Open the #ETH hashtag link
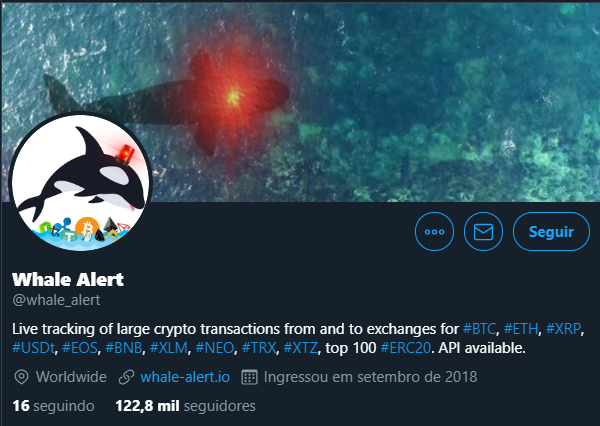Screen dimensions: 600x426 click(x=521, y=329)
